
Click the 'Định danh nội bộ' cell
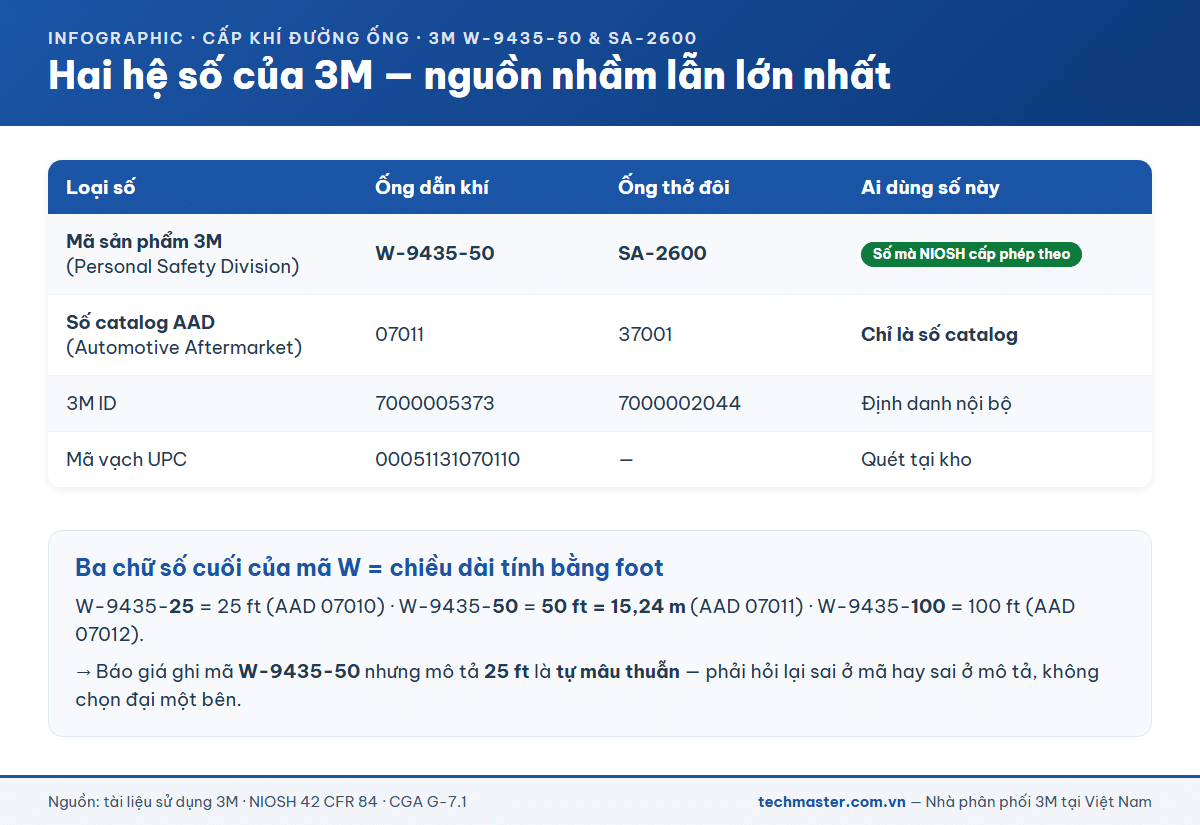(936, 403)
